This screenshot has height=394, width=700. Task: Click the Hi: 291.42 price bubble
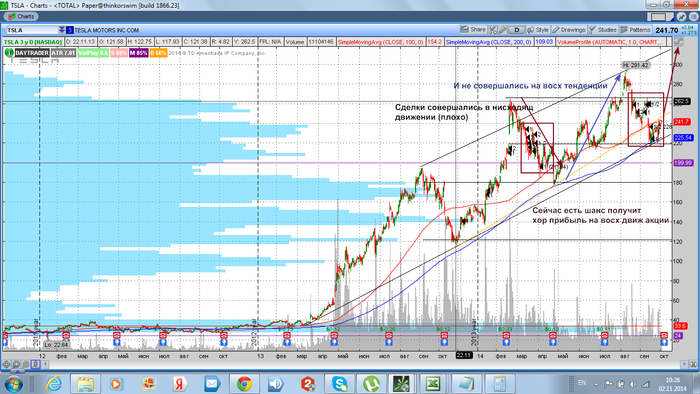tap(636, 65)
